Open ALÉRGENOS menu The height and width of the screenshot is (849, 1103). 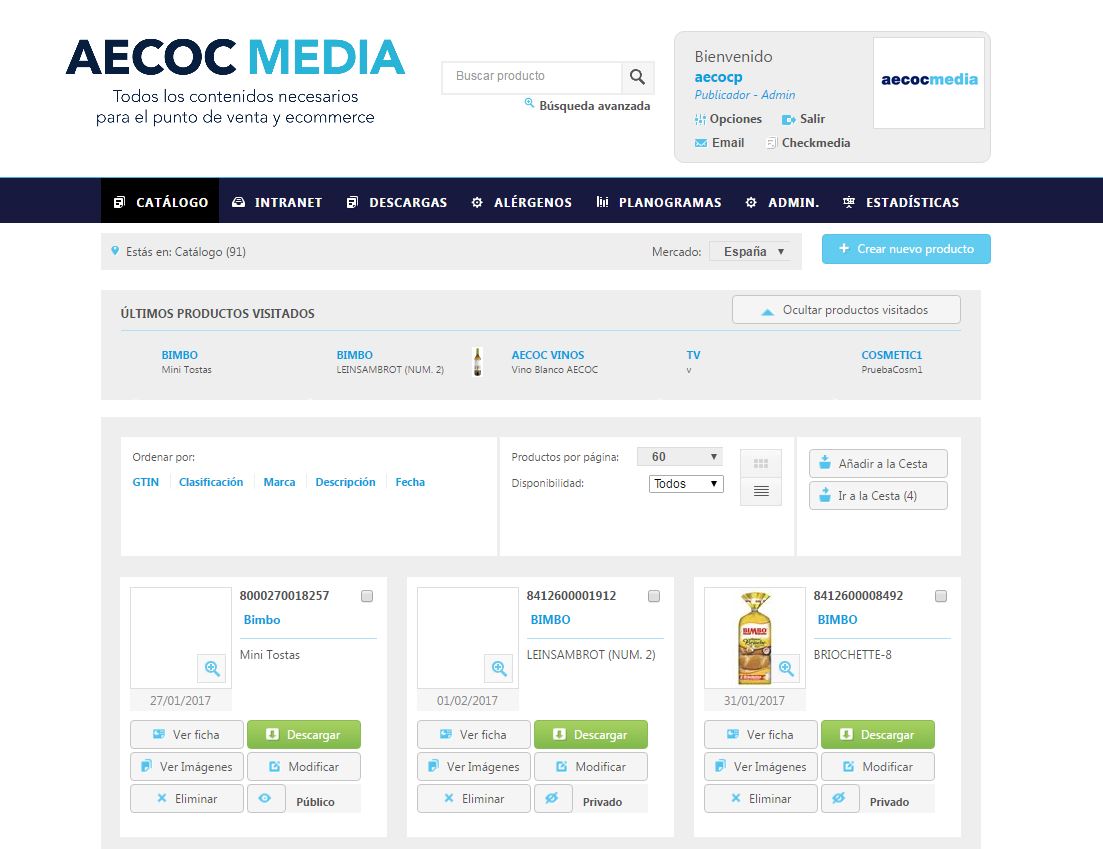pos(521,202)
